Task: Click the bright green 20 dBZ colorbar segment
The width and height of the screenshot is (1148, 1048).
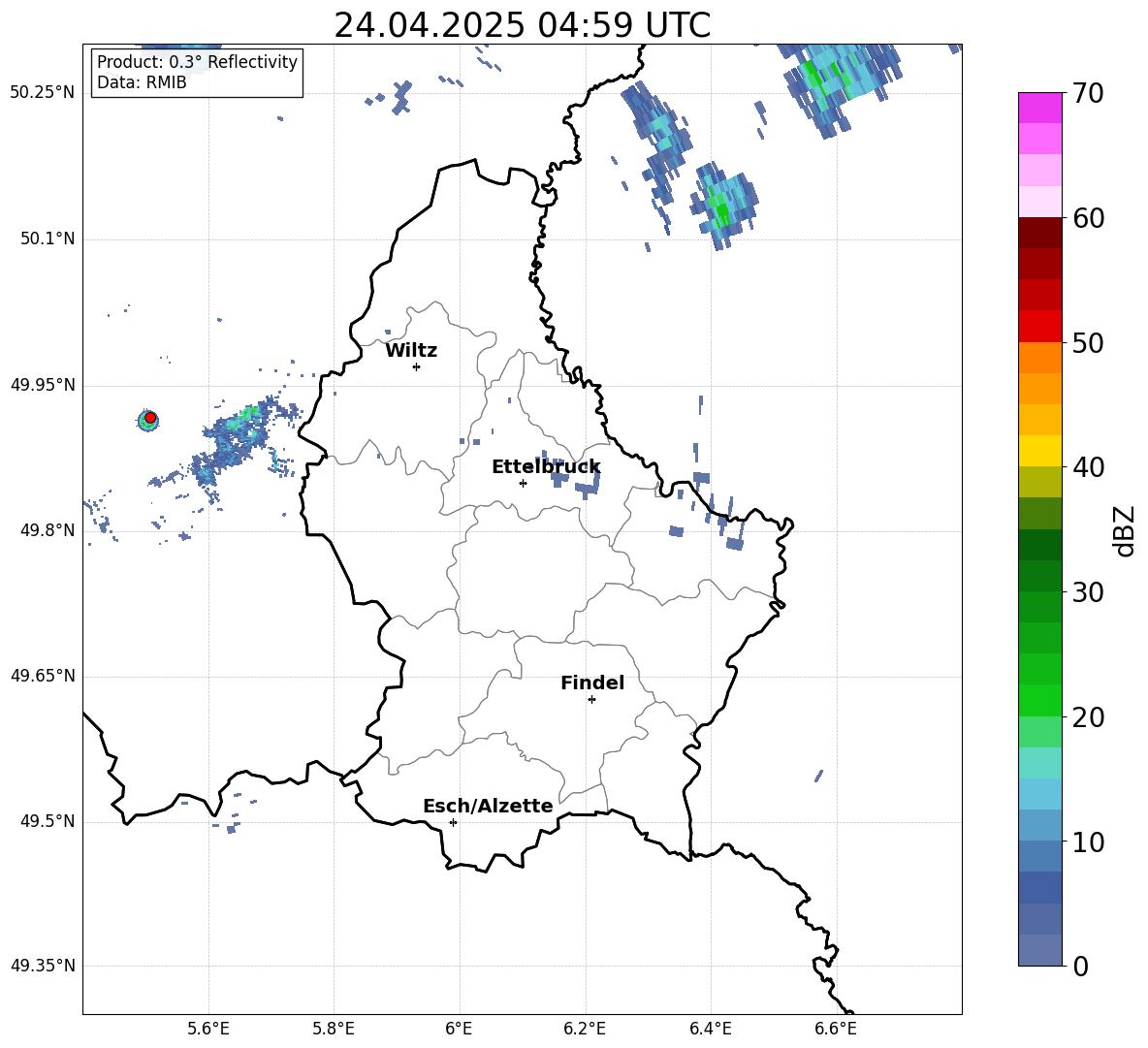Action: coord(1039,701)
